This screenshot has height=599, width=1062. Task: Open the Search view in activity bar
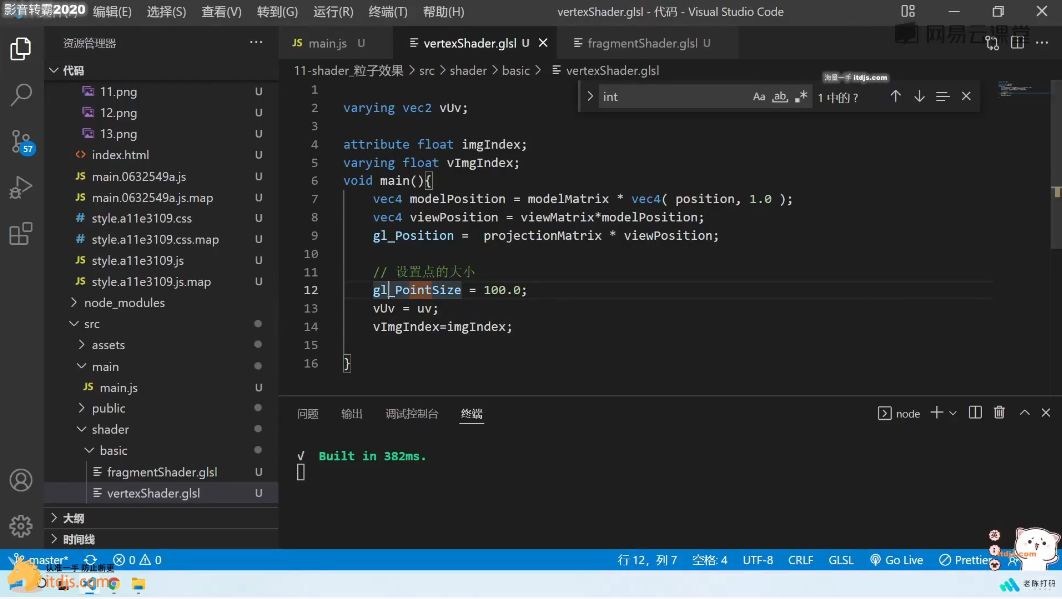coord(21,95)
